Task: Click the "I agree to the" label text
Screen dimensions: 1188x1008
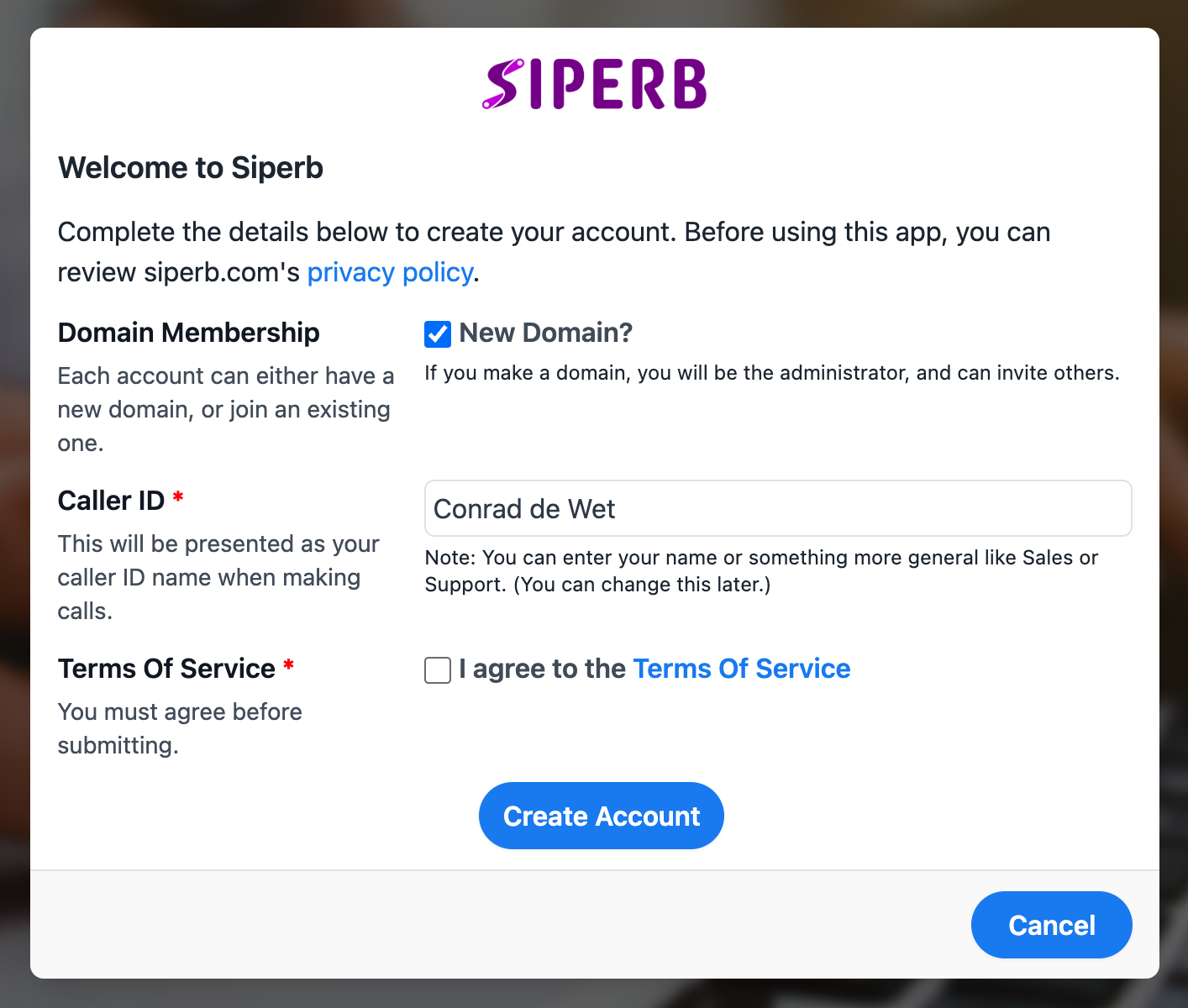Action: tap(542, 669)
